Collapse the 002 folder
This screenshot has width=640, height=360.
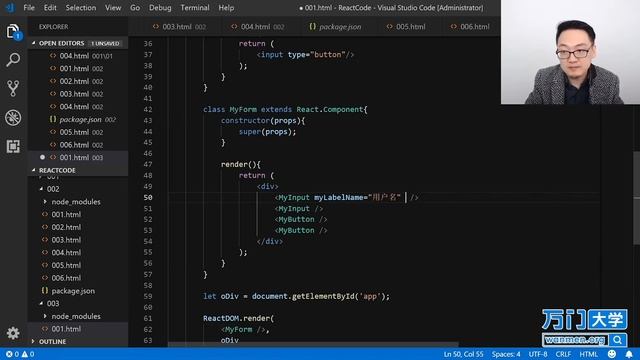pyautogui.click(x=42, y=189)
